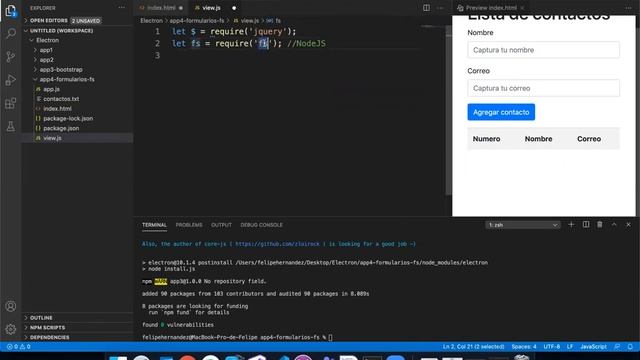Kill terminal with trash icon
640x360 pixels.
pyautogui.click(x=600, y=224)
